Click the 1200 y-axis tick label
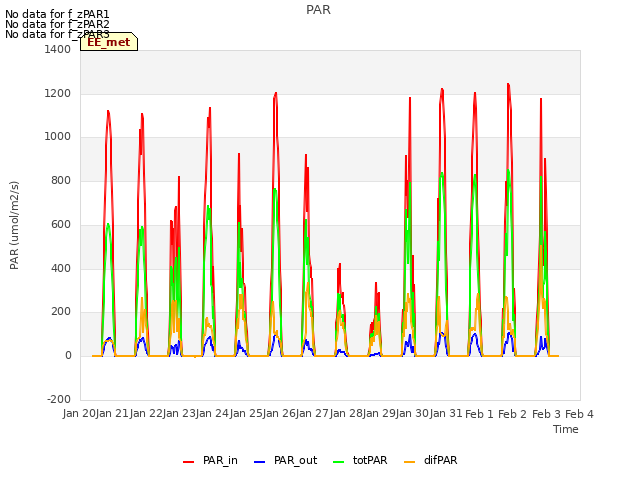The image size is (640, 480). click(58, 93)
